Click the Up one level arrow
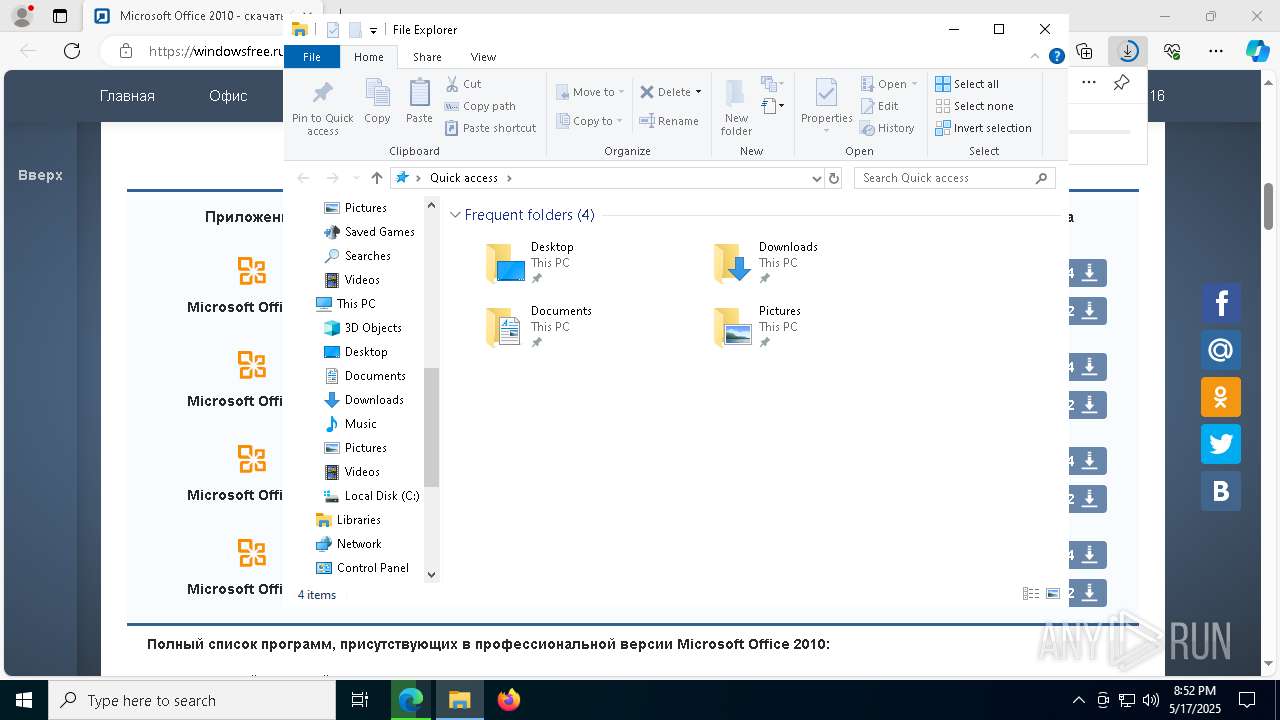Screen dimensions: 1280x720 376,178
